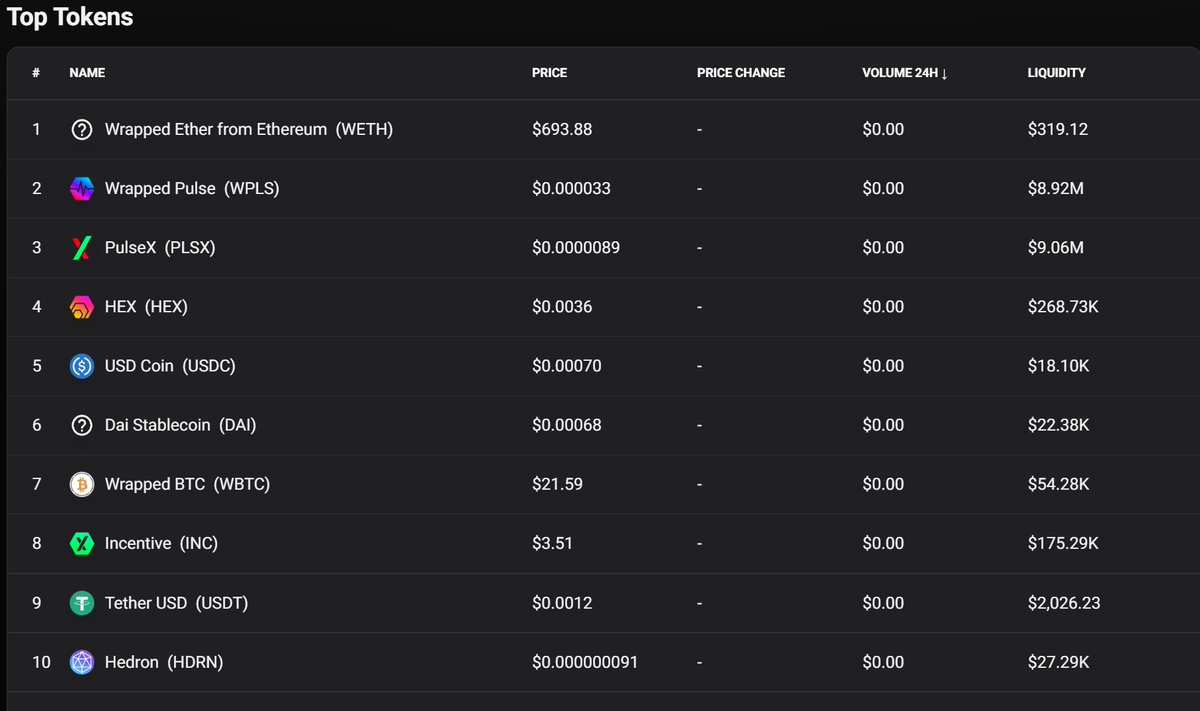Click the PulseX PLSX logo icon
1200x711 pixels.
(81, 247)
